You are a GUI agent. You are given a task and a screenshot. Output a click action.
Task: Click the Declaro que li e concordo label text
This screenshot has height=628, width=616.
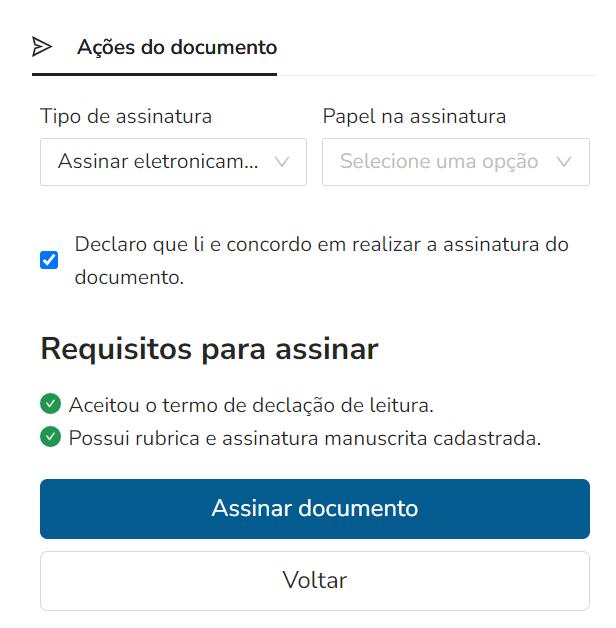[x=322, y=261]
